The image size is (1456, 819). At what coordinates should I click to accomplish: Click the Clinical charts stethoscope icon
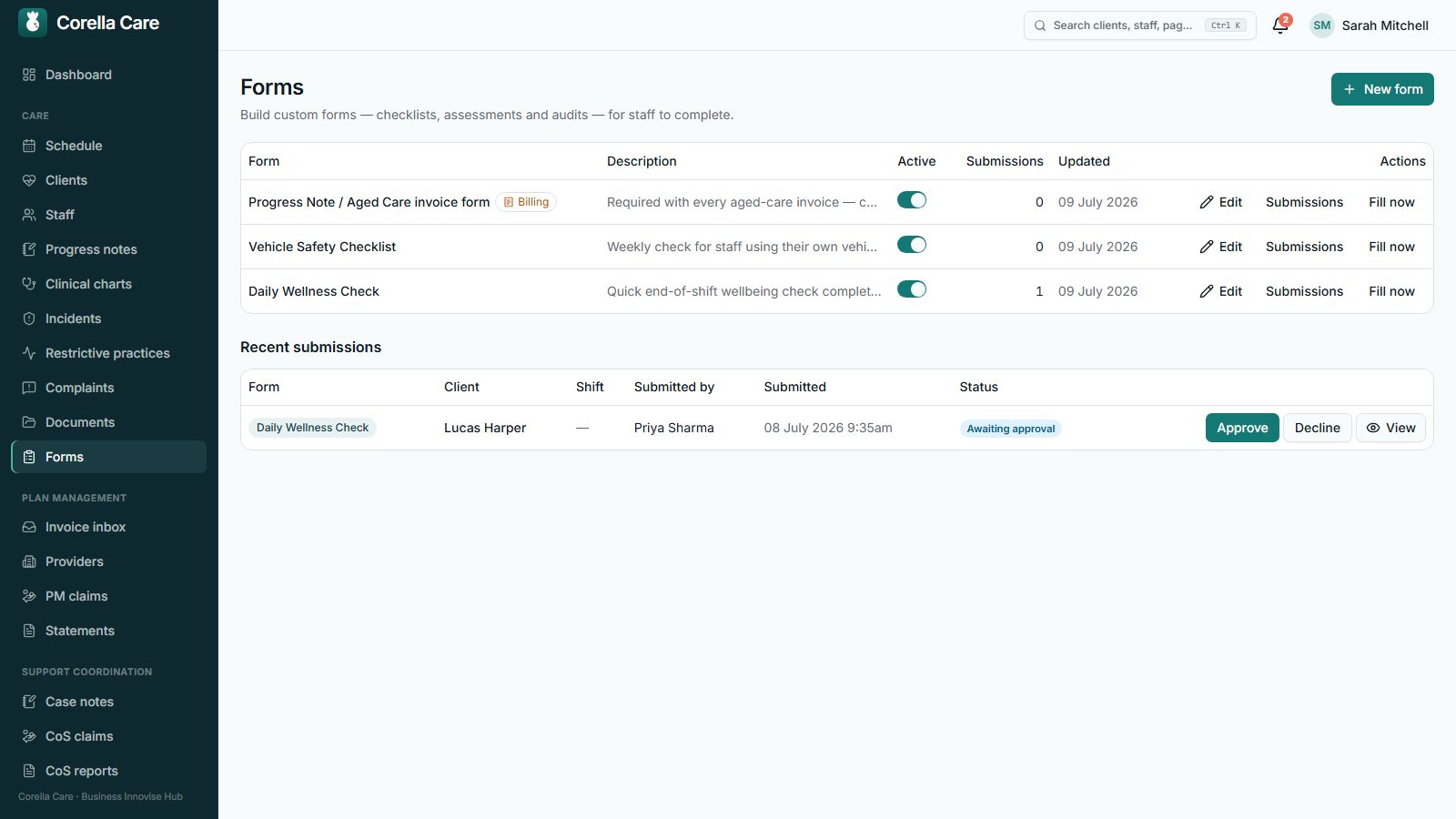pyautogui.click(x=29, y=284)
